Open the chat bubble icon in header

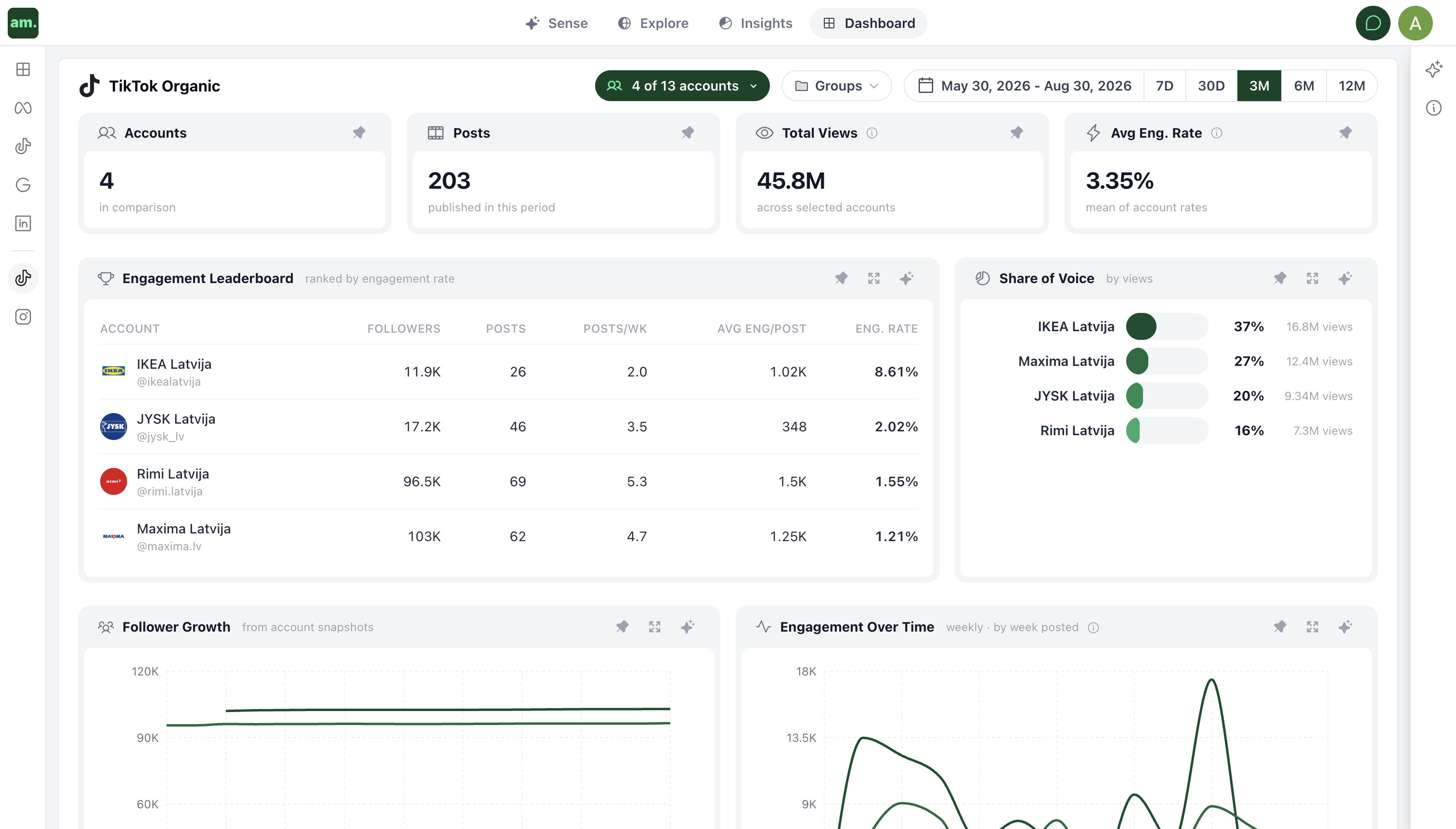tap(1373, 23)
